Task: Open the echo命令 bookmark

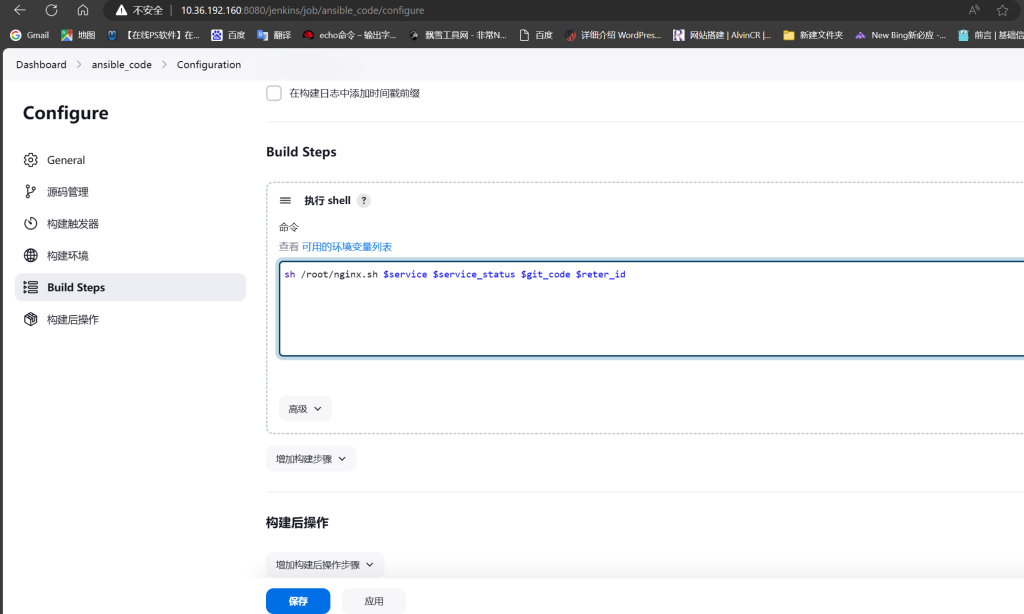Action: coord(349,35)
